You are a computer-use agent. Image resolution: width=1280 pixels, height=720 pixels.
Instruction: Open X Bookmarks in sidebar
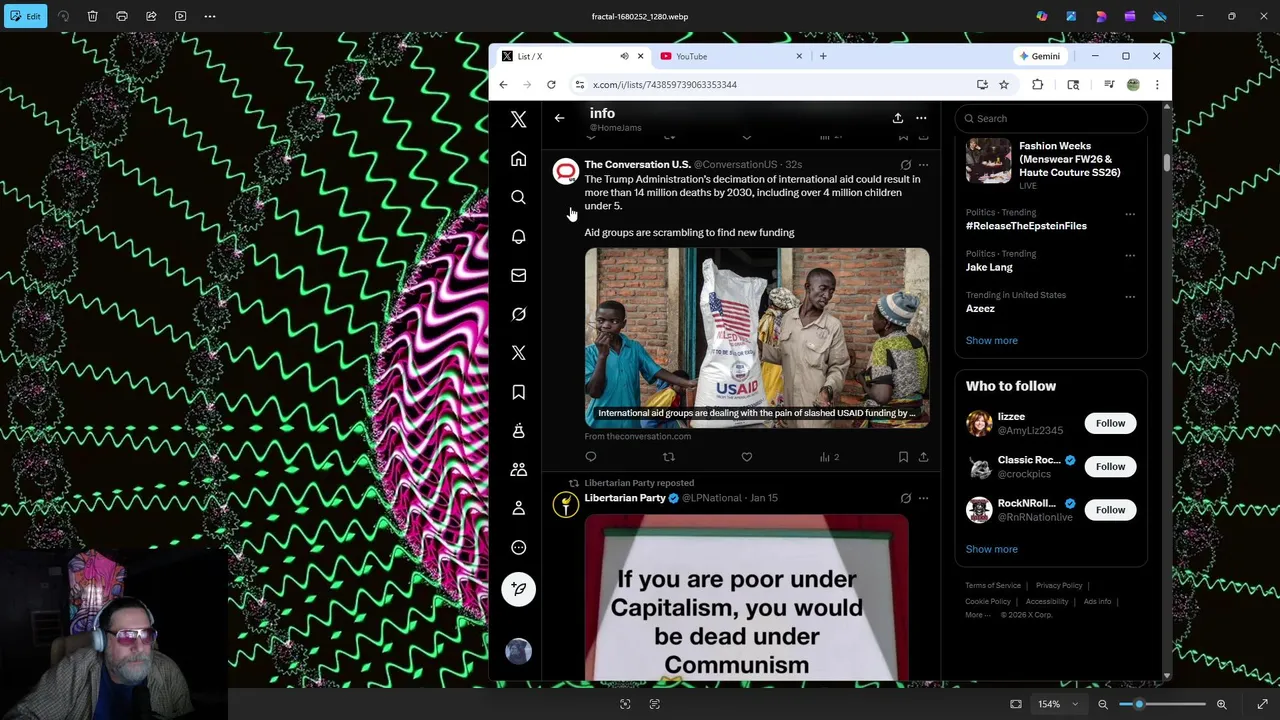click(518, 392)
